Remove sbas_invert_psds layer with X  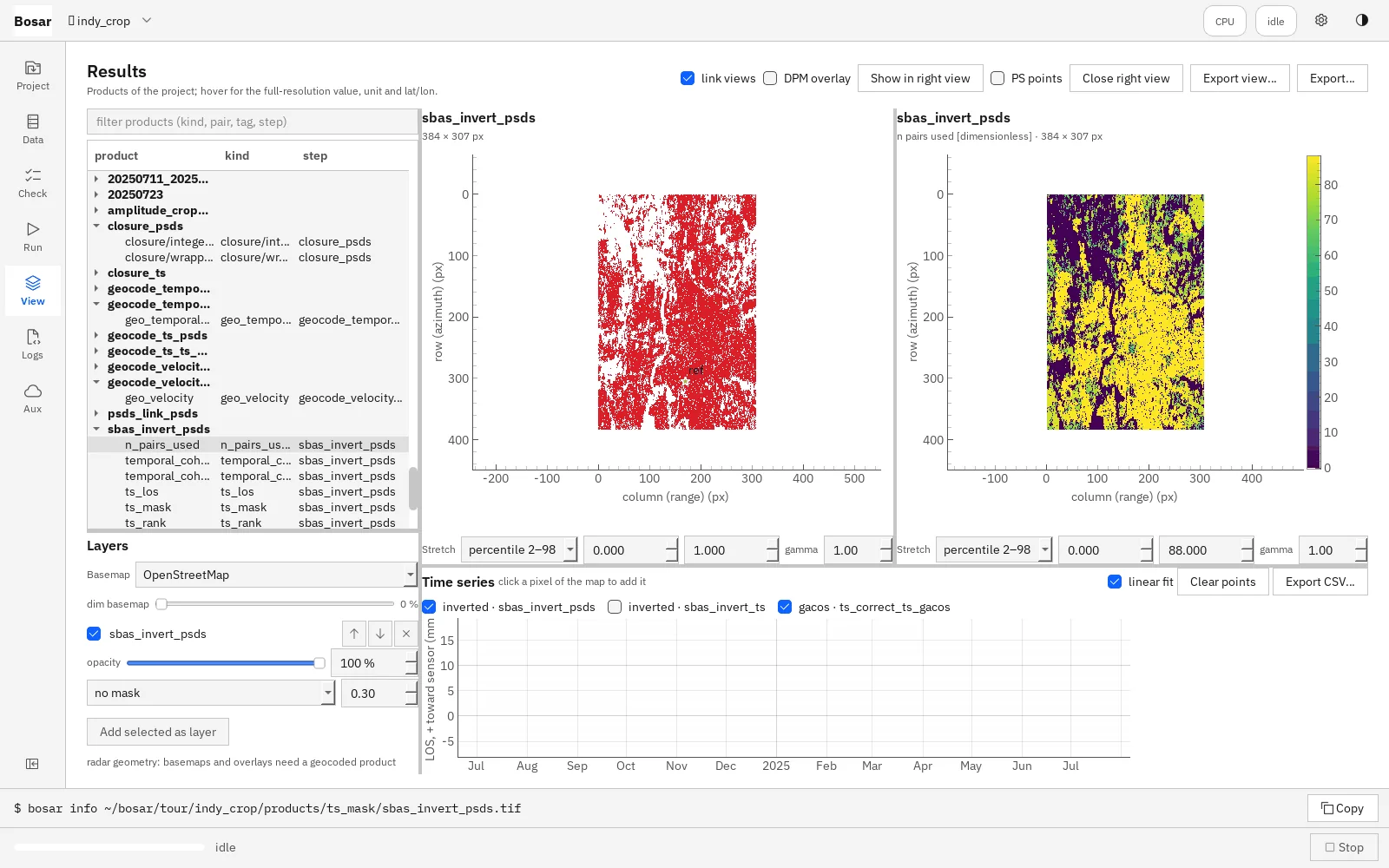pyautogui.click(x=406, y=634)
